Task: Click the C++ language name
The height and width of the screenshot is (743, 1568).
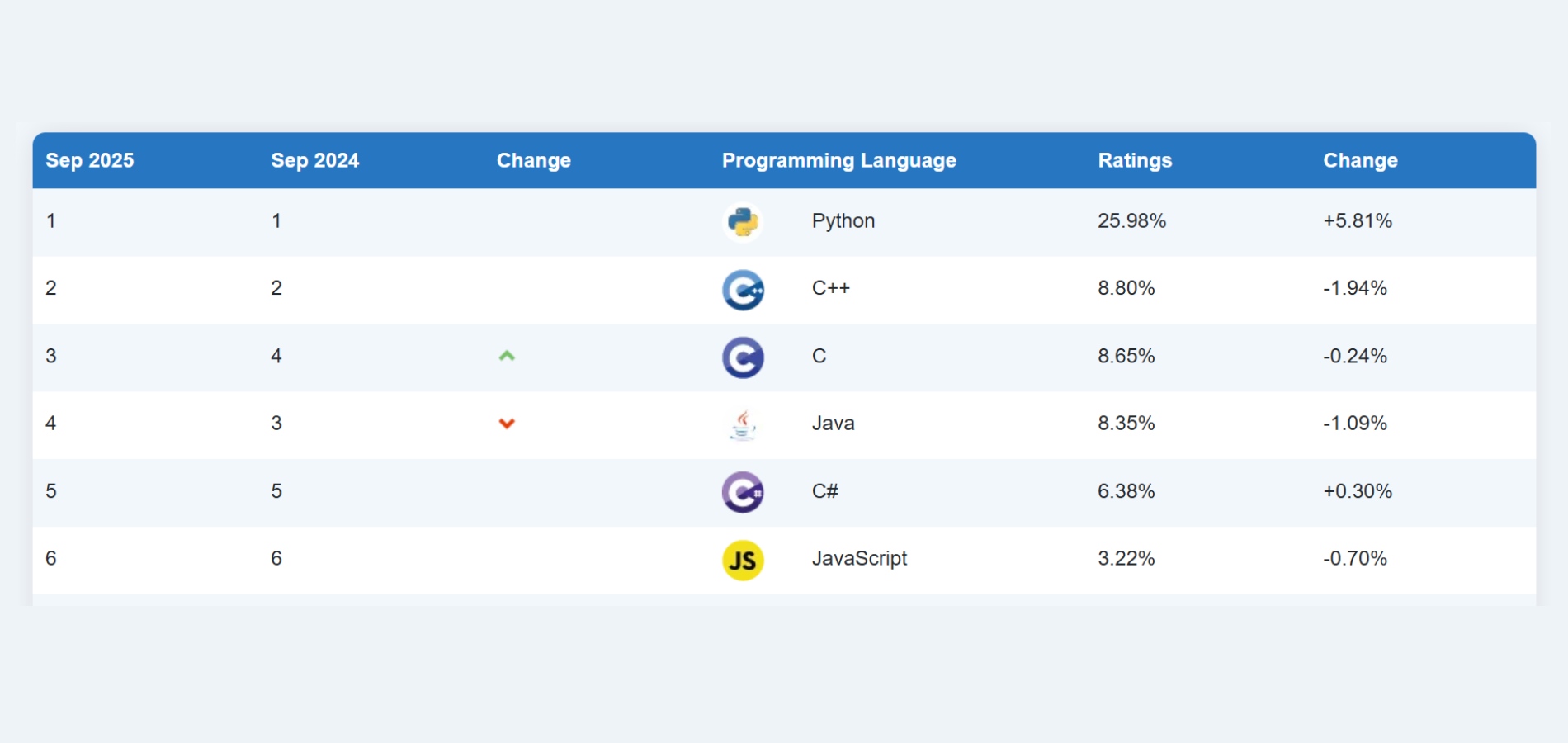Action: click(x=830, y=288)
